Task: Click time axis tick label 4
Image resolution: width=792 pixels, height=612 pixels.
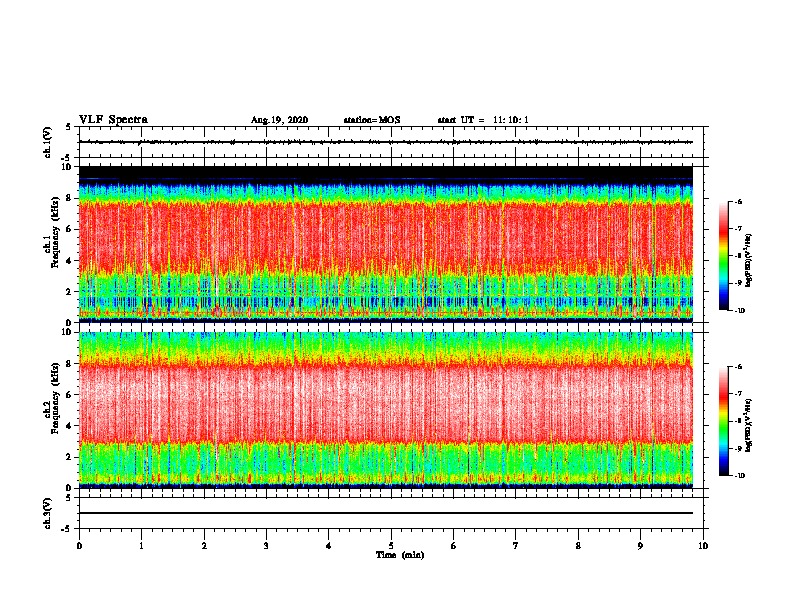Action: 329,546
